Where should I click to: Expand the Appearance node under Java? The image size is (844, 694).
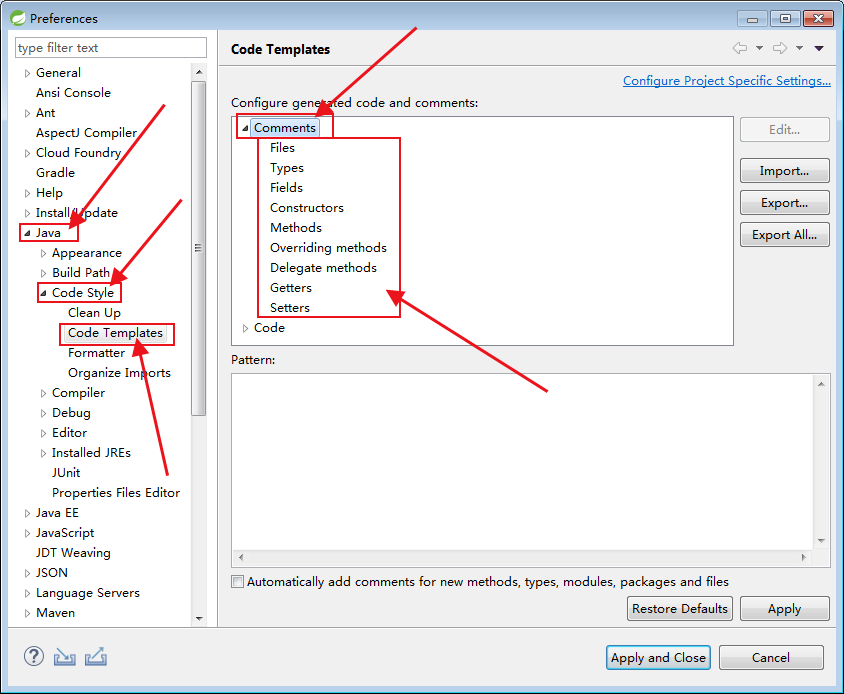pos(43,253)
